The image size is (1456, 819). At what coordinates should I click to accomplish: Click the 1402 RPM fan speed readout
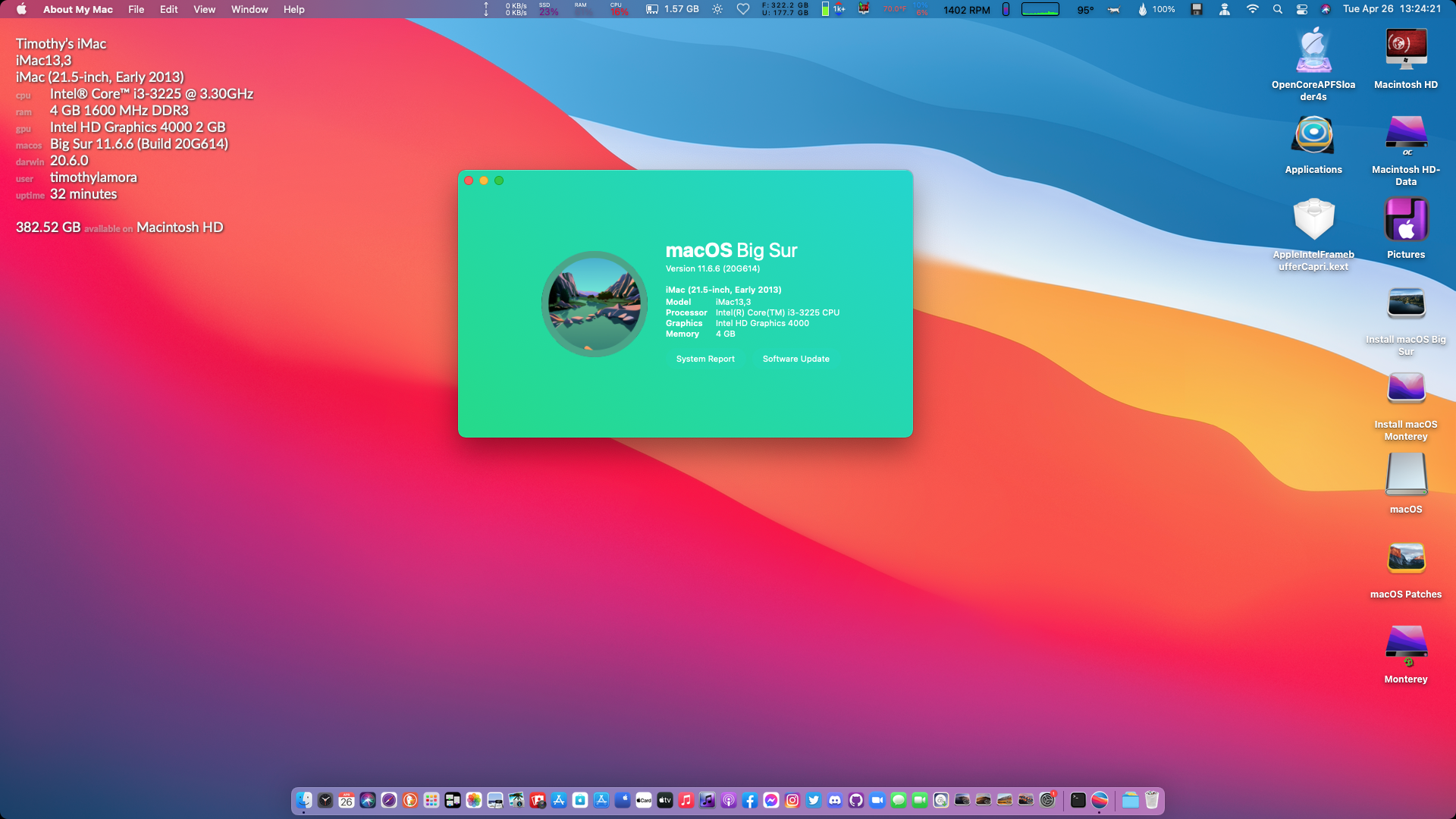[x=966, y=9]
